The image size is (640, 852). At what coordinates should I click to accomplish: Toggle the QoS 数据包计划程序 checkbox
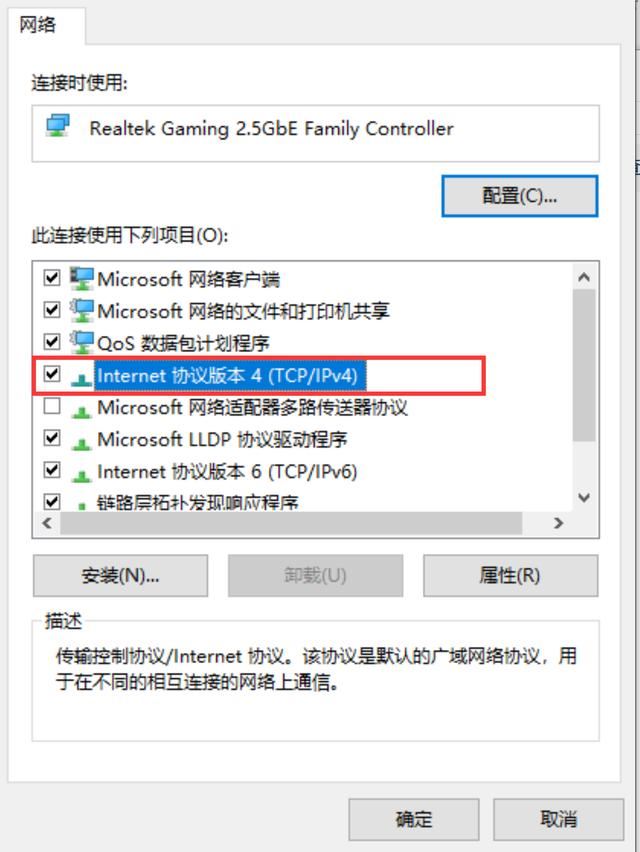coord(52,342)
